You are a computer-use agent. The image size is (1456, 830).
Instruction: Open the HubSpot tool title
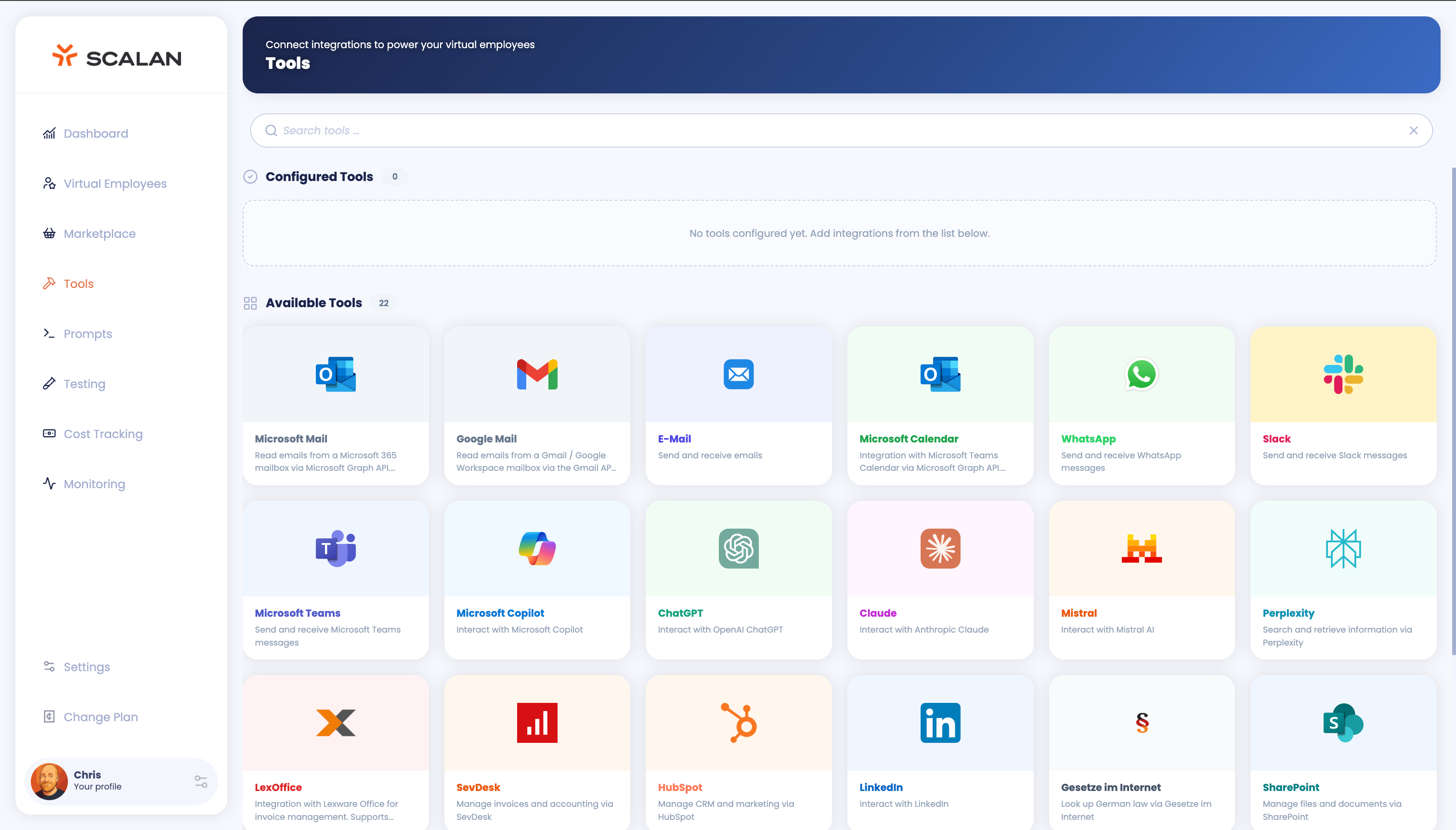[x=679, y=787]
